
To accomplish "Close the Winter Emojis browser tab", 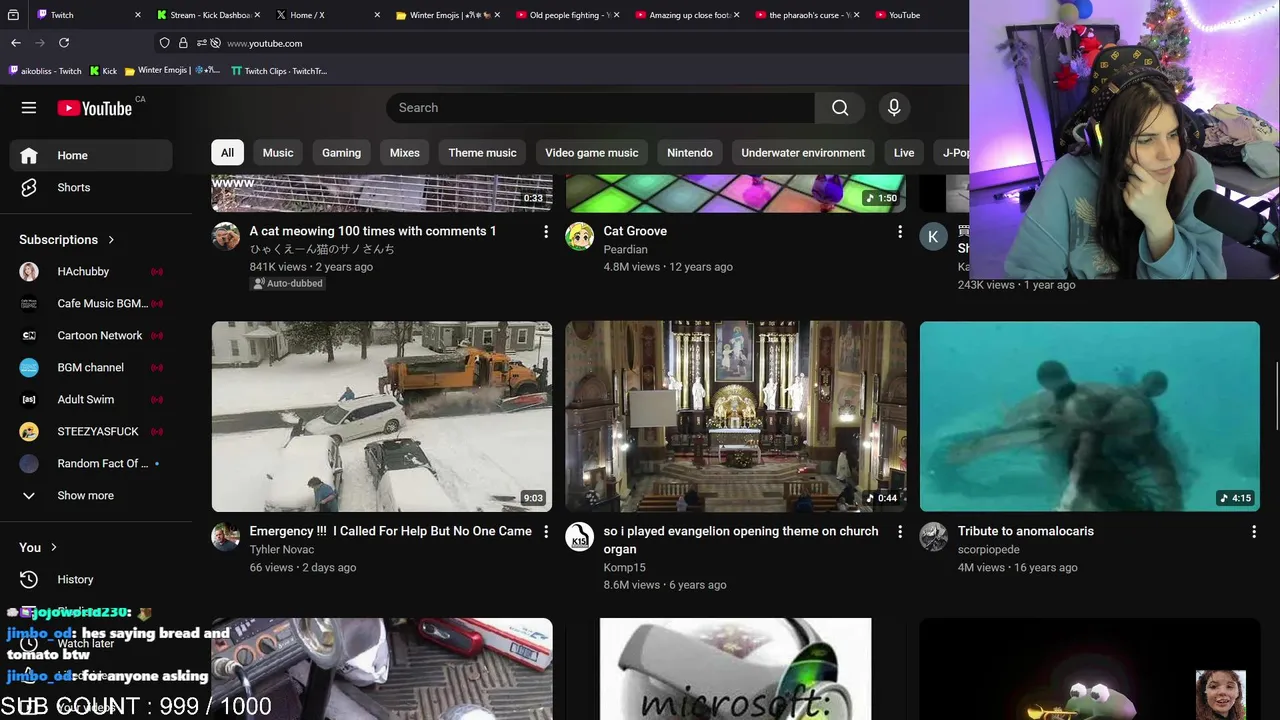I will (497, 15).
